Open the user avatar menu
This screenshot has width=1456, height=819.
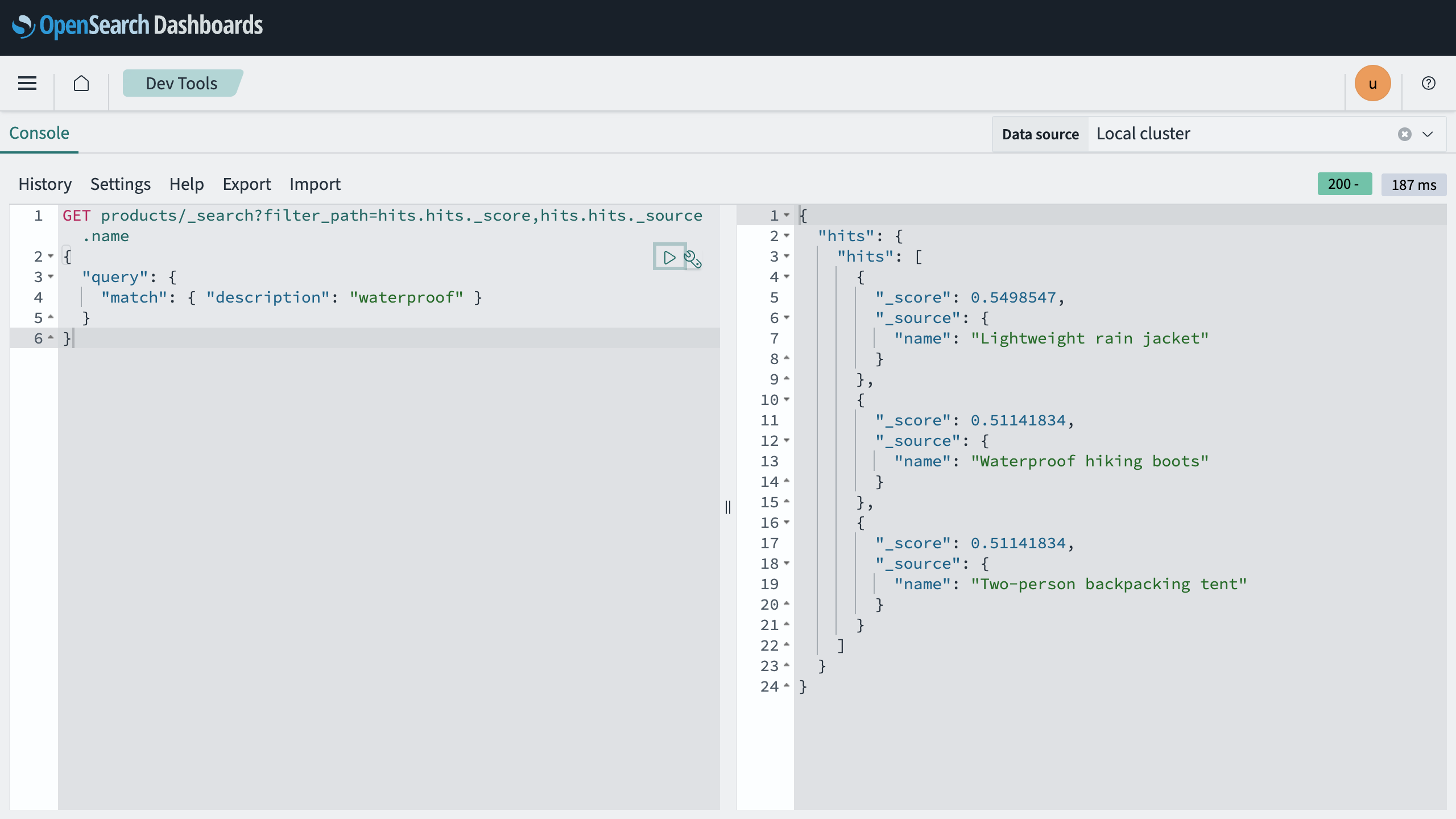(1372, 83)
